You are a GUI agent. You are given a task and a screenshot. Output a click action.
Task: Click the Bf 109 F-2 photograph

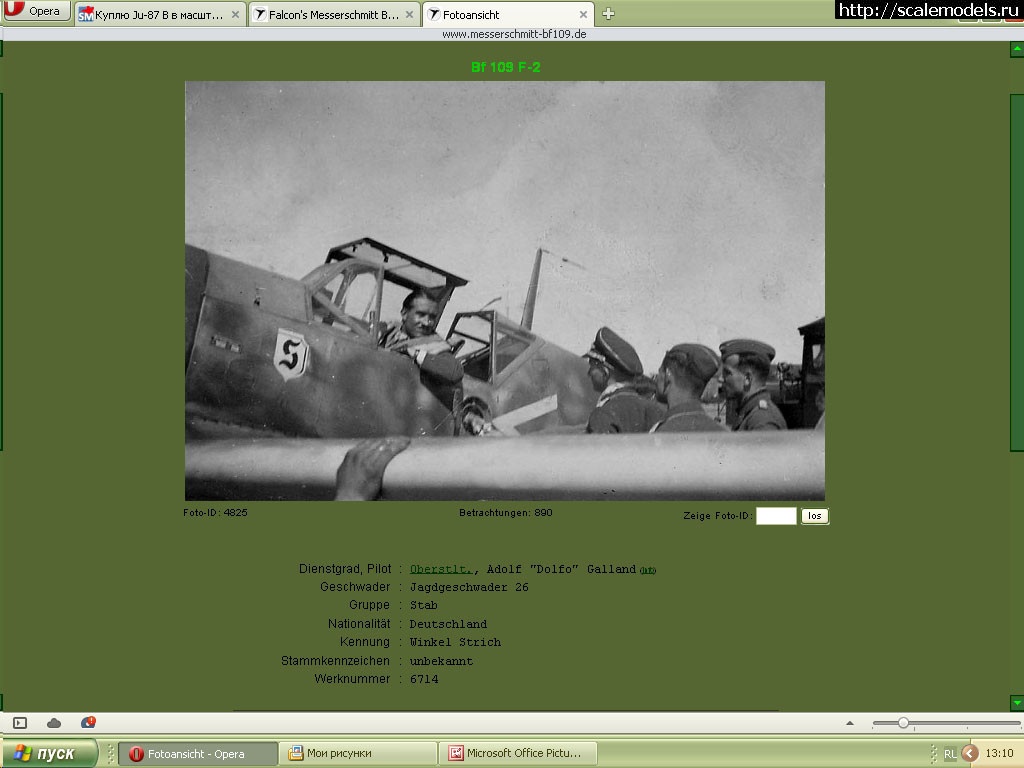(x=504, y=290)
